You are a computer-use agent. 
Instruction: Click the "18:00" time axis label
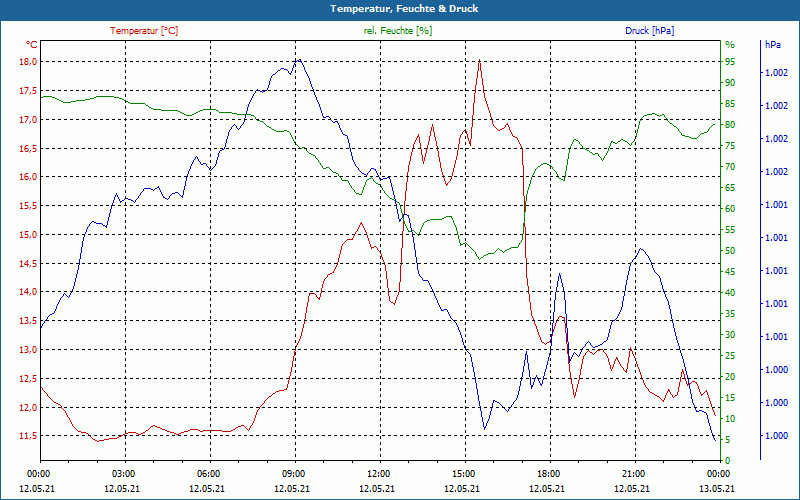548,473
